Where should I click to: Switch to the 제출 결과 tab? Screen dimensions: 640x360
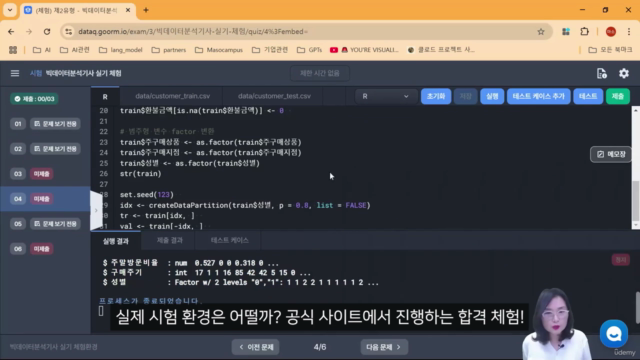[x=169, y=240]
